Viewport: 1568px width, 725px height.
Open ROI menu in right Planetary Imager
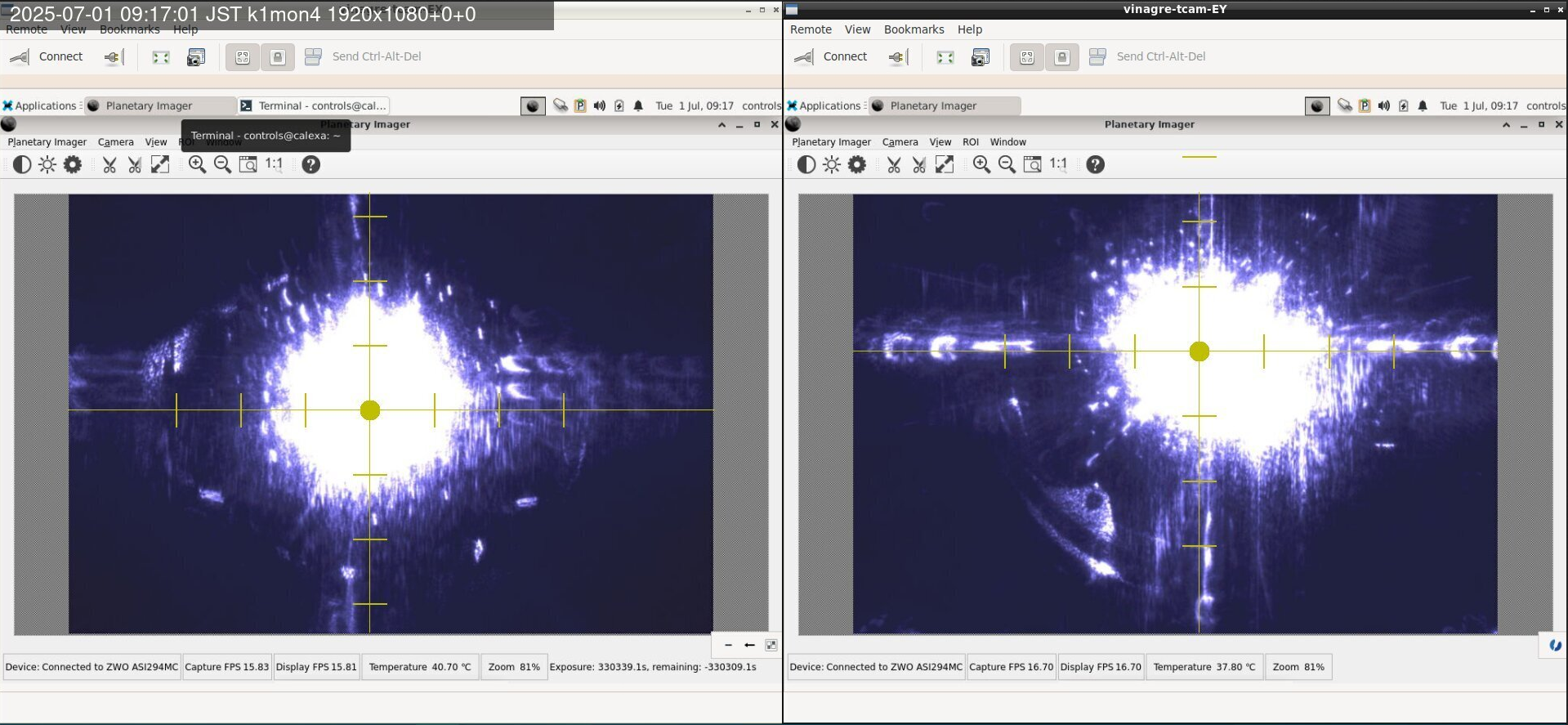970,142
